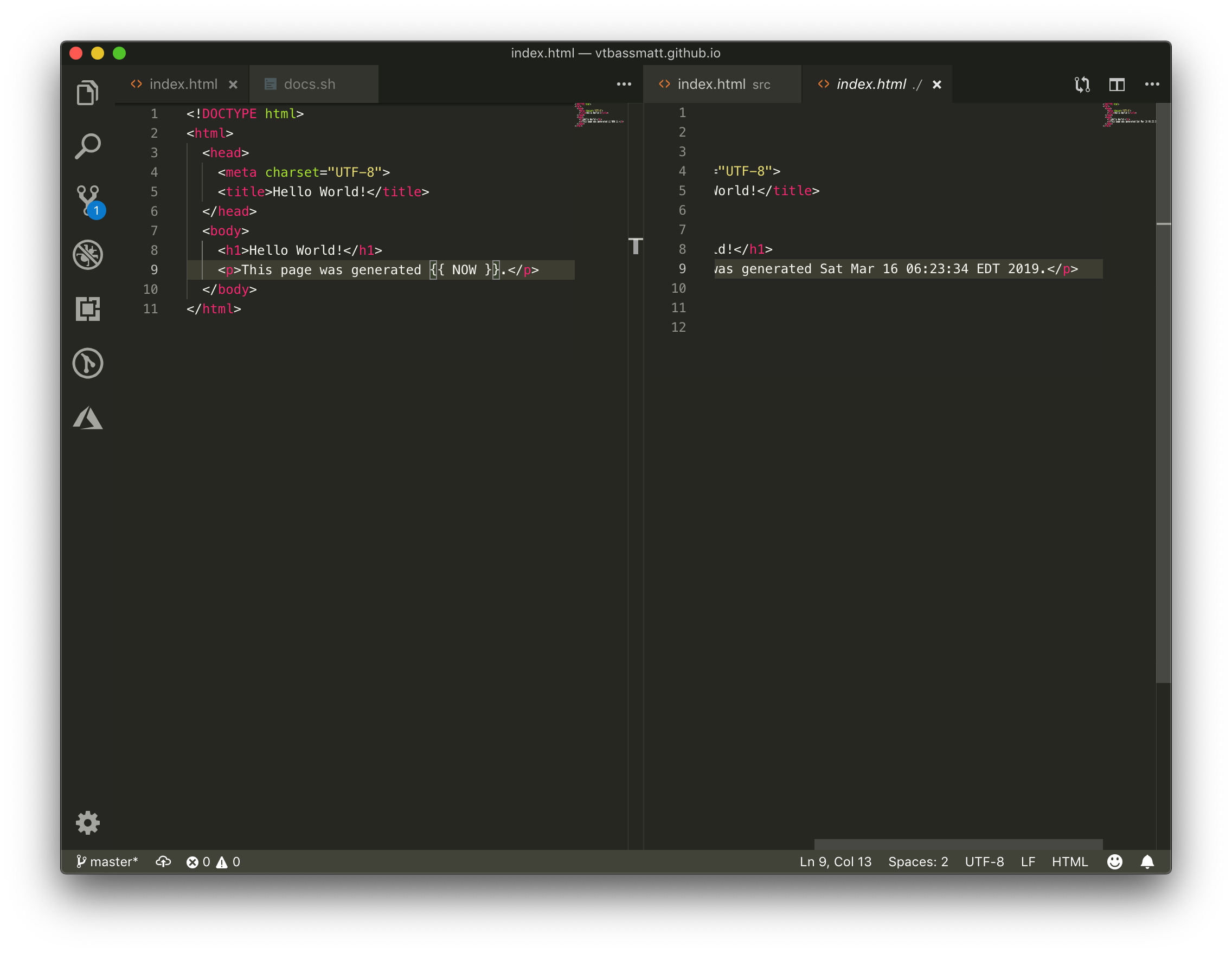Open left editor group More Actions menu
Screen dimensions: 1232x954
[624, 85]
